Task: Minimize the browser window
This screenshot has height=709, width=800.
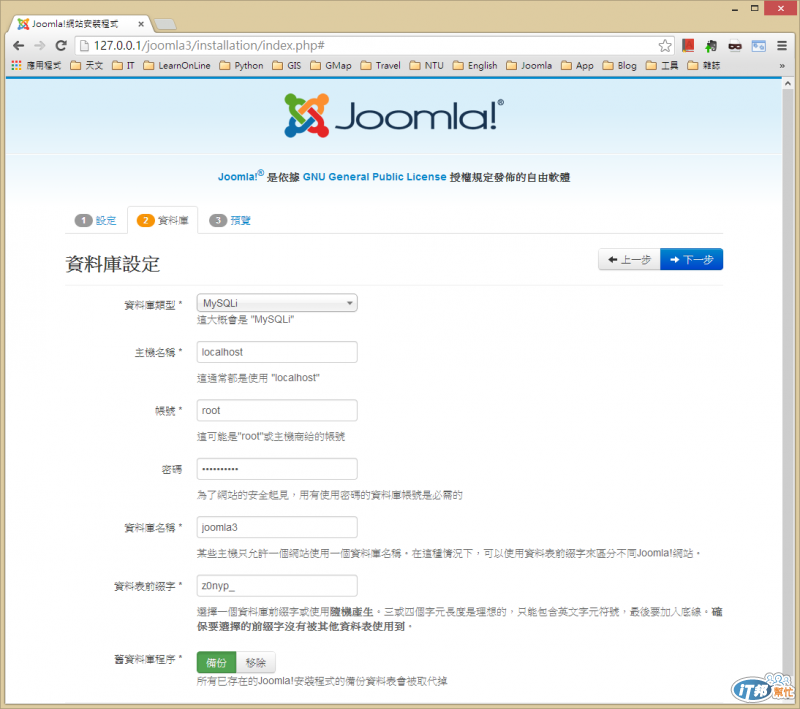Action: (735, 9)
